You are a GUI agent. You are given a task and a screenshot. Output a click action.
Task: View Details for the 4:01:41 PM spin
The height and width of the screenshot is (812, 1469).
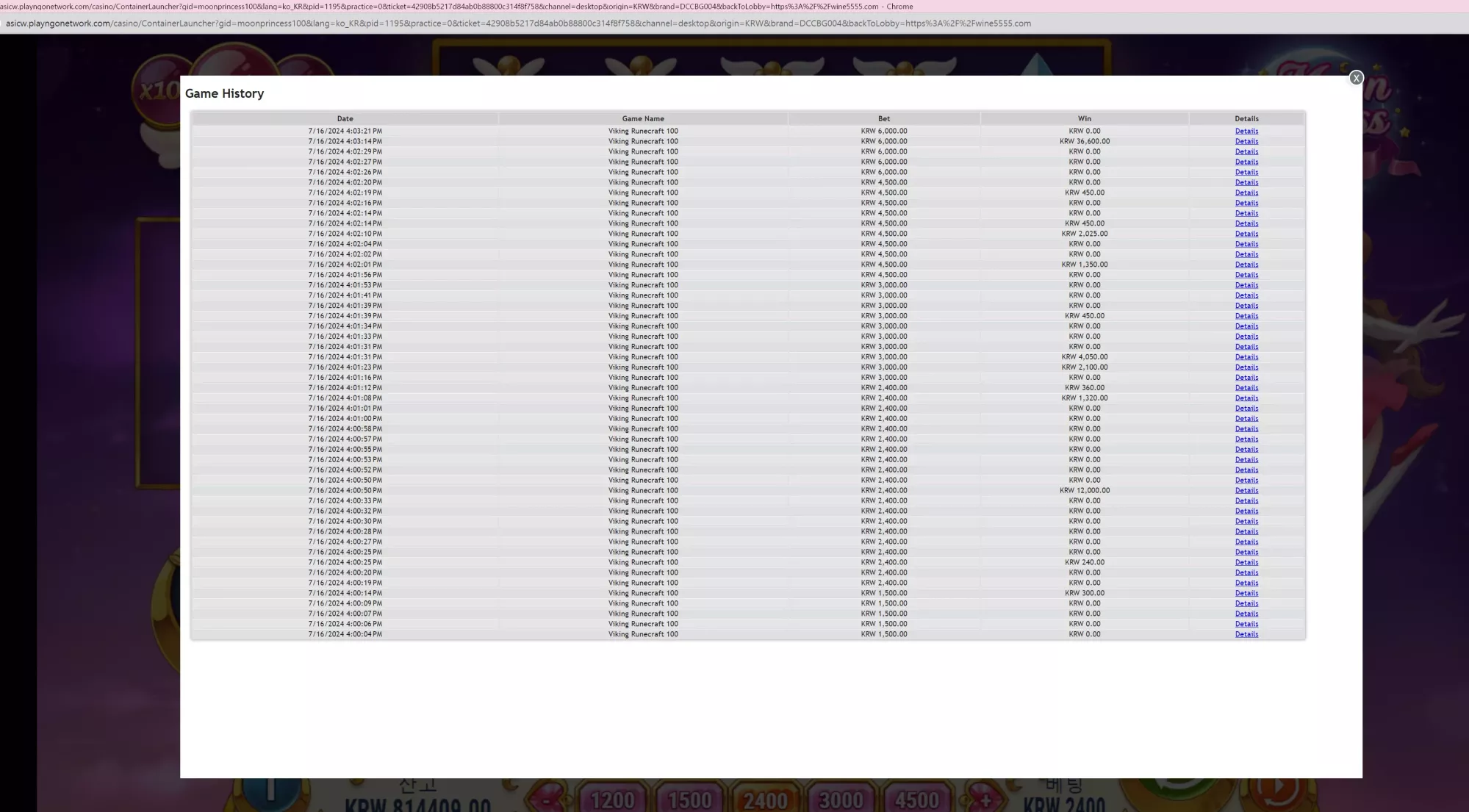tap(1246, 295)
